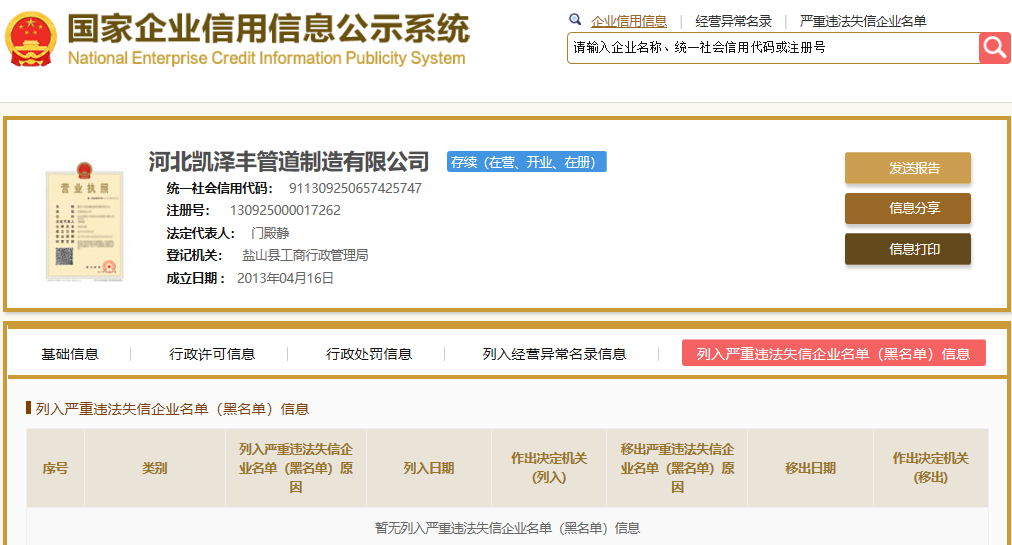Click the 移出日期 column header
The image size is (1012, 545).
pyautogui.click(x=810, y=468)
